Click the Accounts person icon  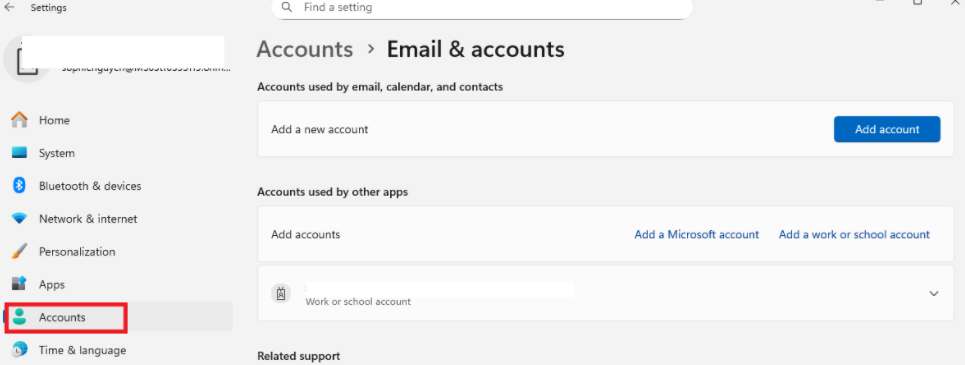tap(20, 317)
